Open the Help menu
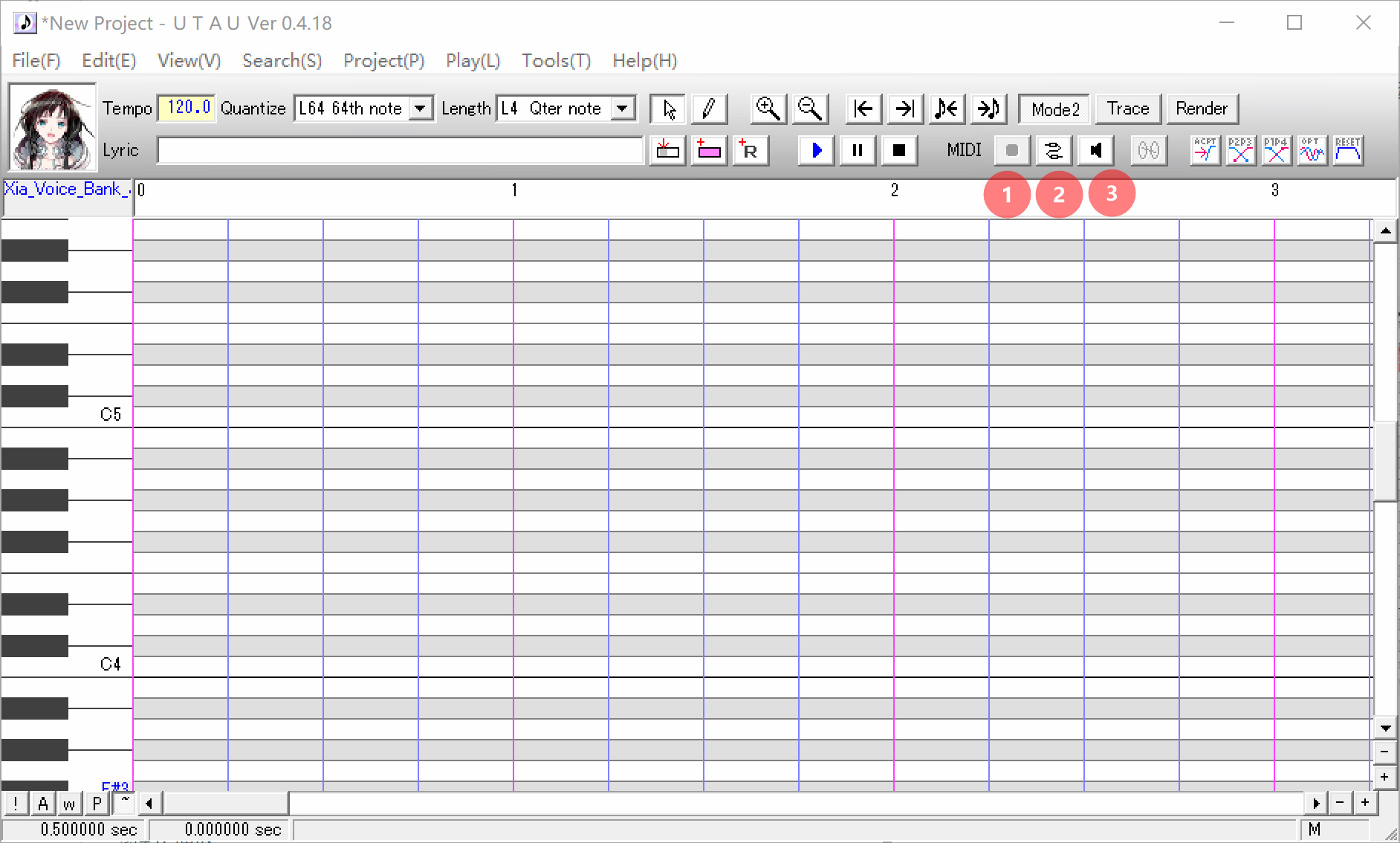This screenshot has width=1400, height=843. click(x=644, y=60)
